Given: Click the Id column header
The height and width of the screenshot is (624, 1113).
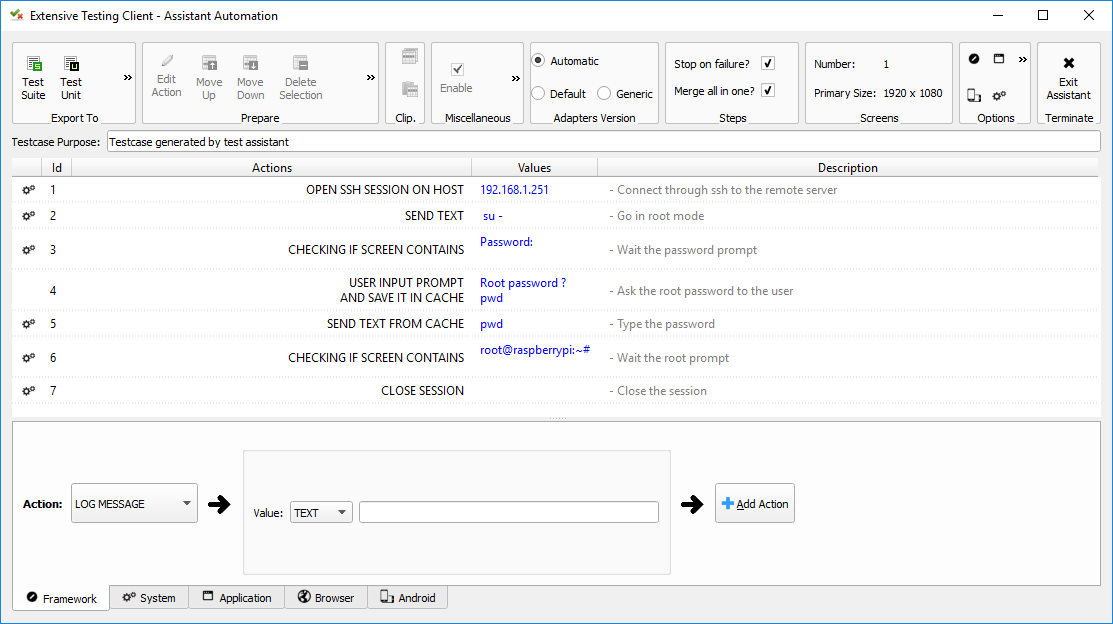Looking at the screenshot, I should point(57,168).
